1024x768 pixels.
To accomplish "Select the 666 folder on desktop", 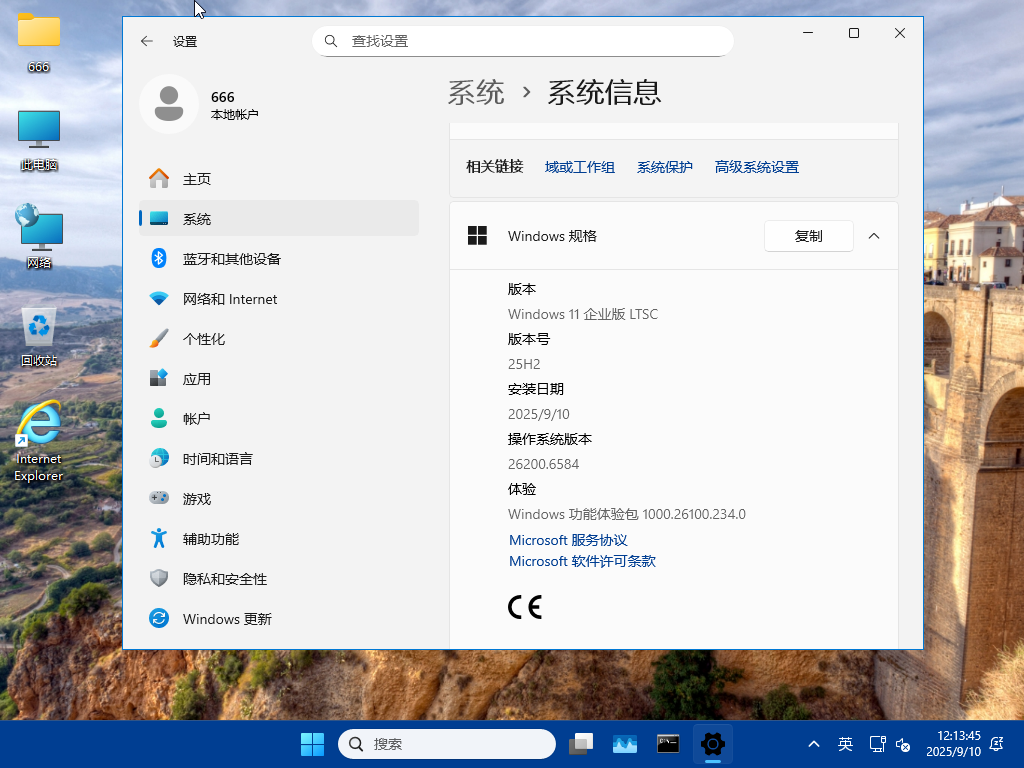I will click(x=39, y=43).
